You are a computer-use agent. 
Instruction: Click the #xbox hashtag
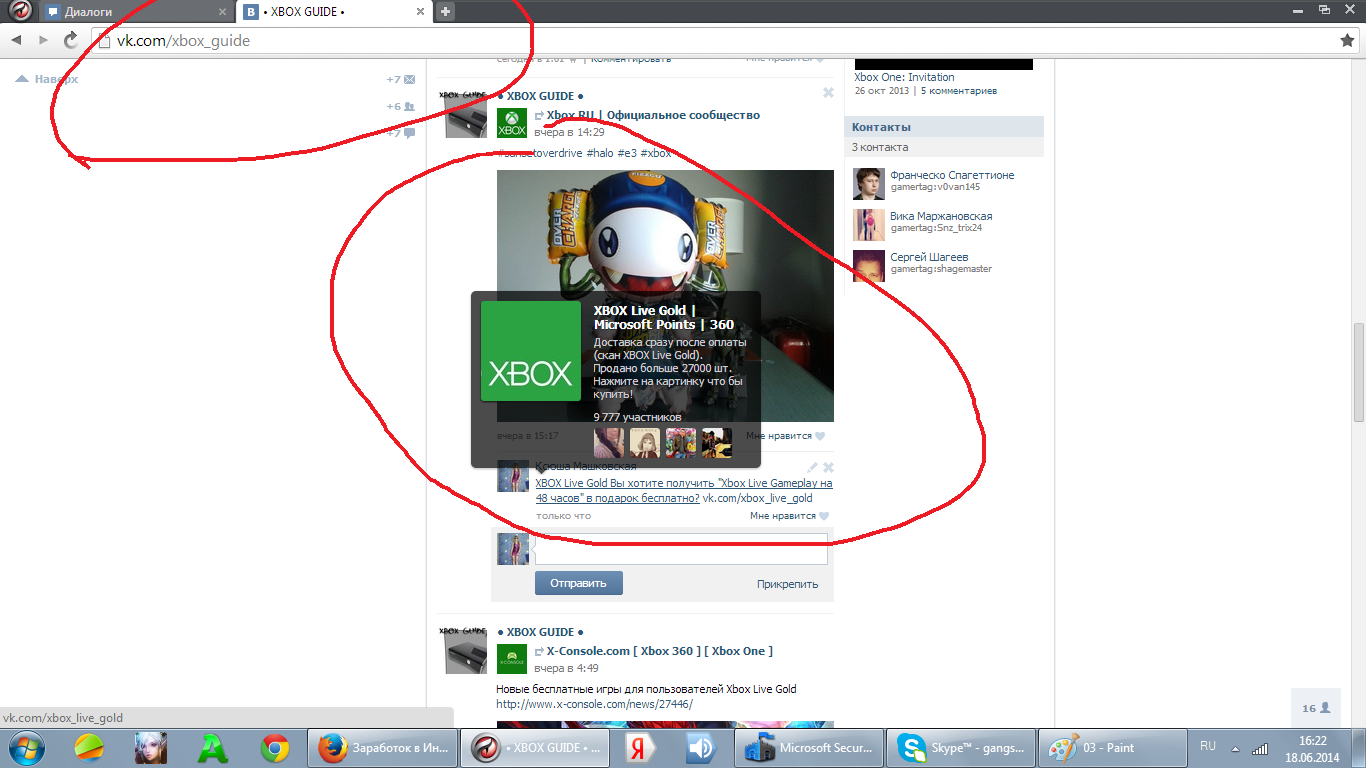click(x=656, y=153)
